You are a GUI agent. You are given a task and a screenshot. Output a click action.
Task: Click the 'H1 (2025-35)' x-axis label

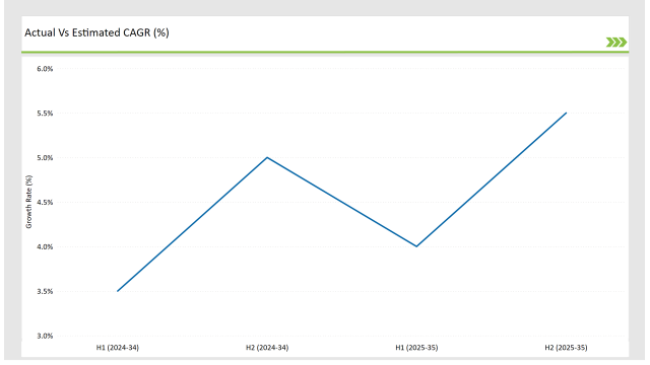point(417,348)
